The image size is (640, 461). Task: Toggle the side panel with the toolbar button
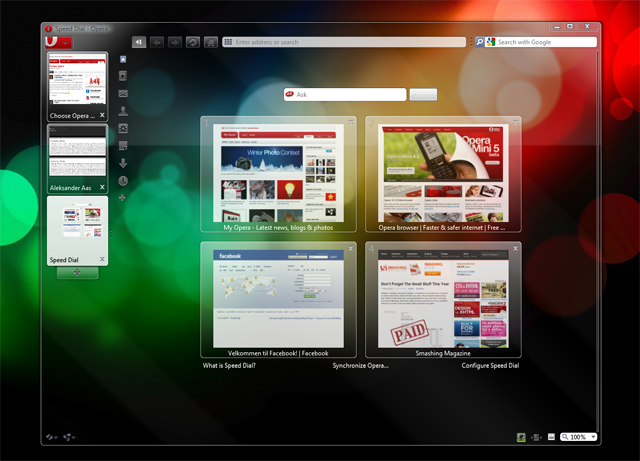[x=139, y=42]
